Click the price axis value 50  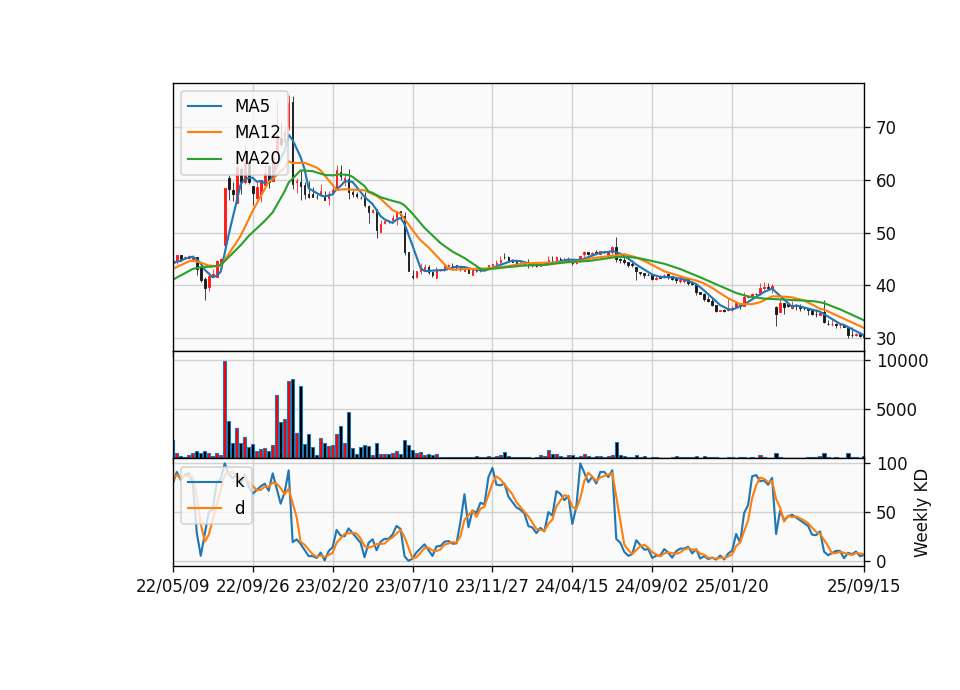point(886,233)
